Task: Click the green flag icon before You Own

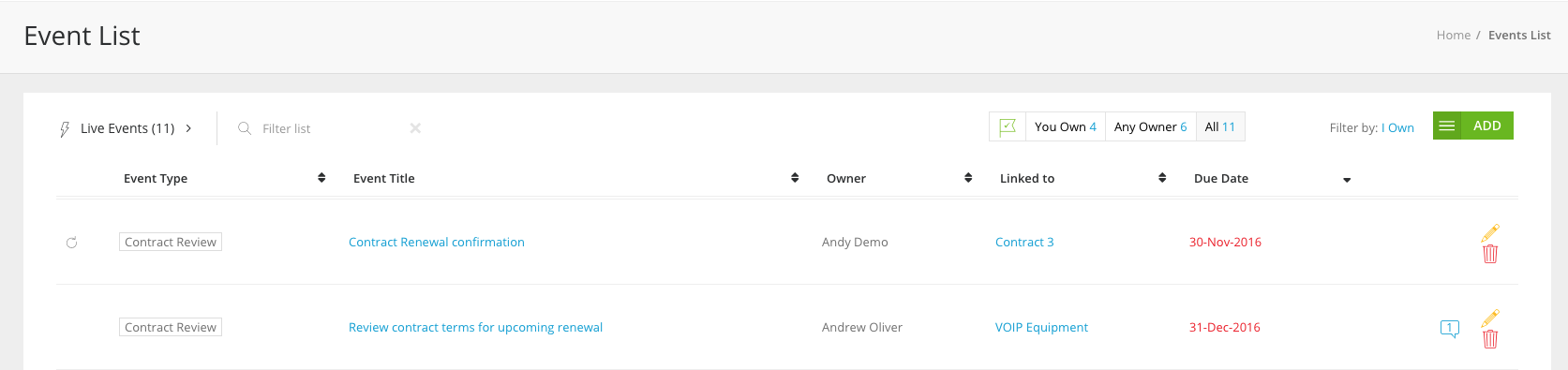Action: [1008, 126]
